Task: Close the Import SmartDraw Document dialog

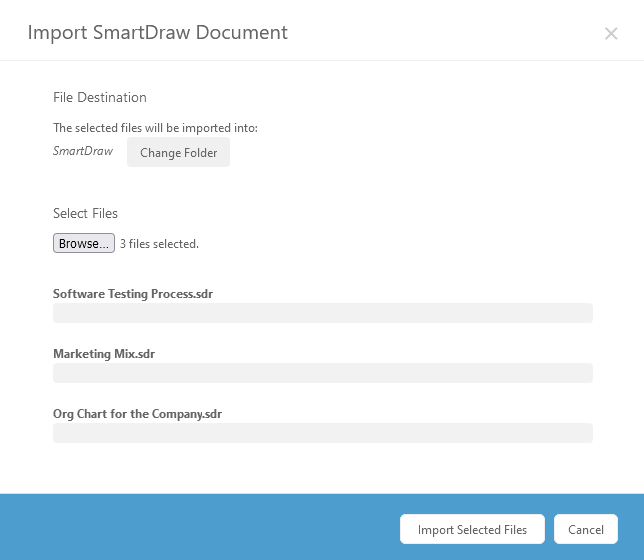Action: point(611,34)
